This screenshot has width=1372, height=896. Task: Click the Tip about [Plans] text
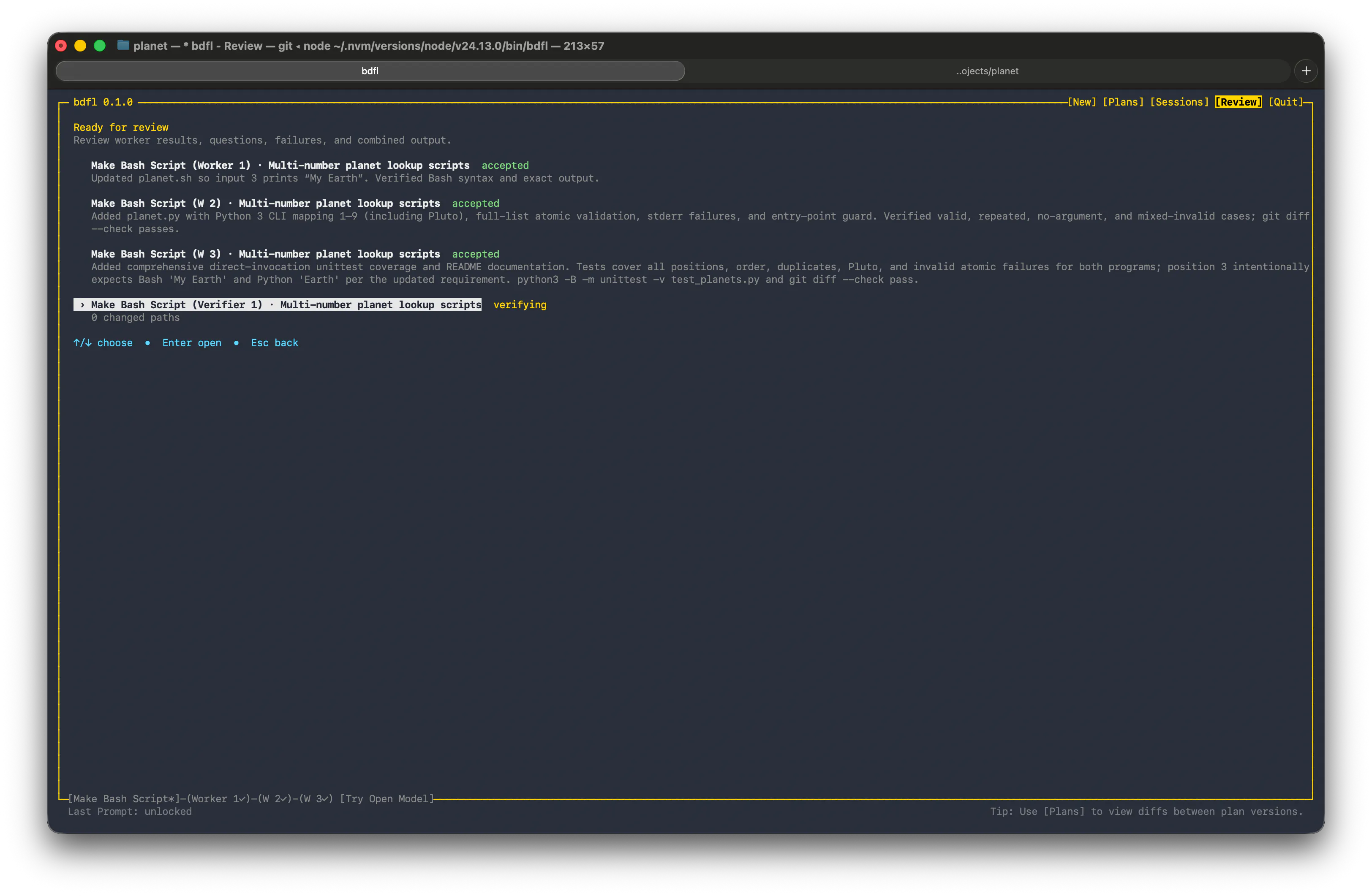click(x=1146, y=811)
